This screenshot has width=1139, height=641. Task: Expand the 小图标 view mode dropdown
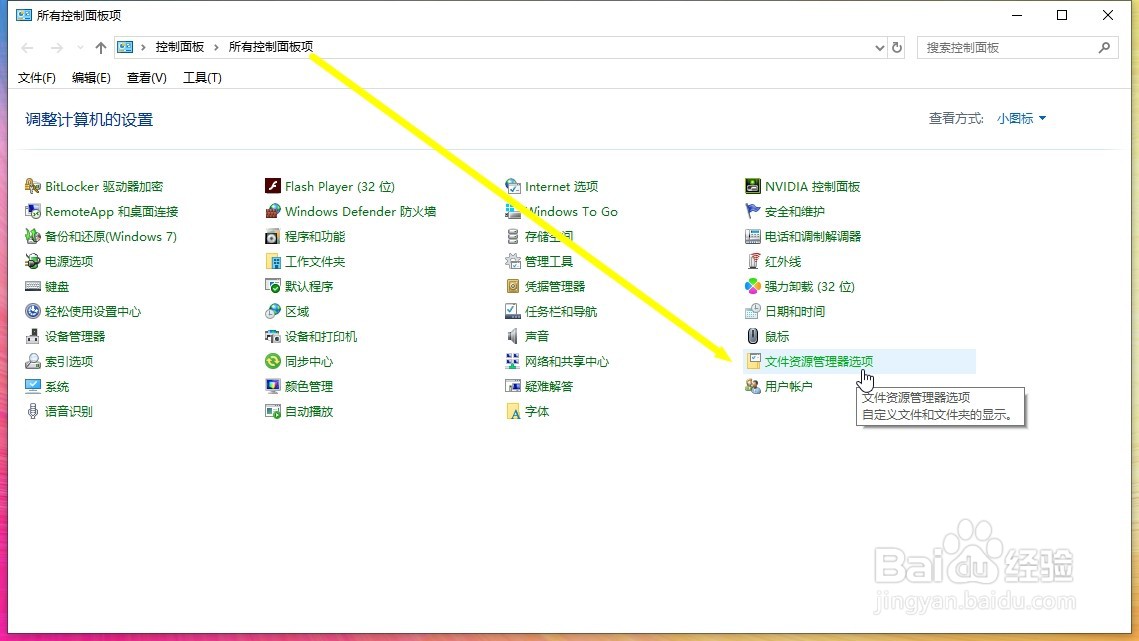[1021, 118]
